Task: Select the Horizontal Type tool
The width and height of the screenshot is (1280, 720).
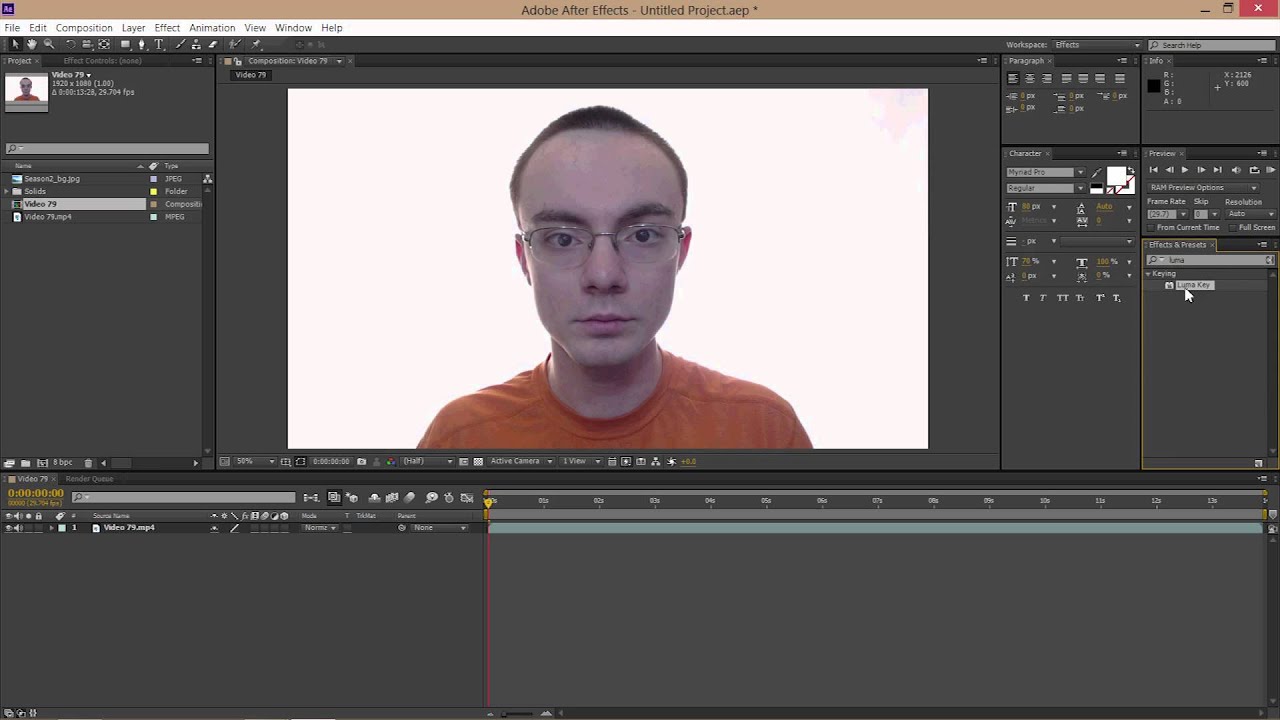Action: (x=159, y=44)
